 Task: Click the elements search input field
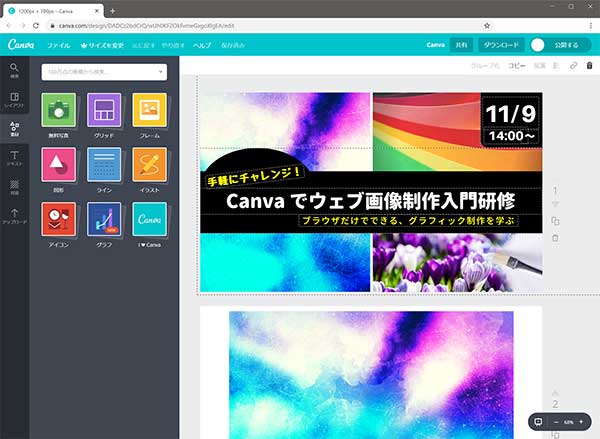(x=104, y=72)
